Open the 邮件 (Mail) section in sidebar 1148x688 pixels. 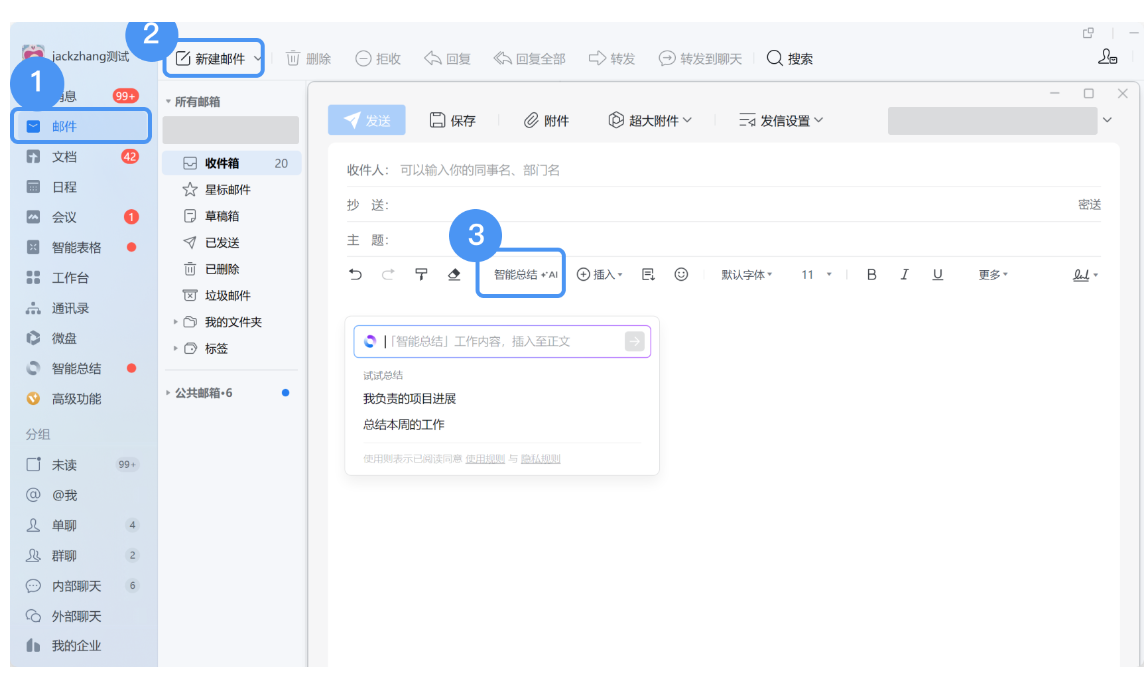coord(81,126)
